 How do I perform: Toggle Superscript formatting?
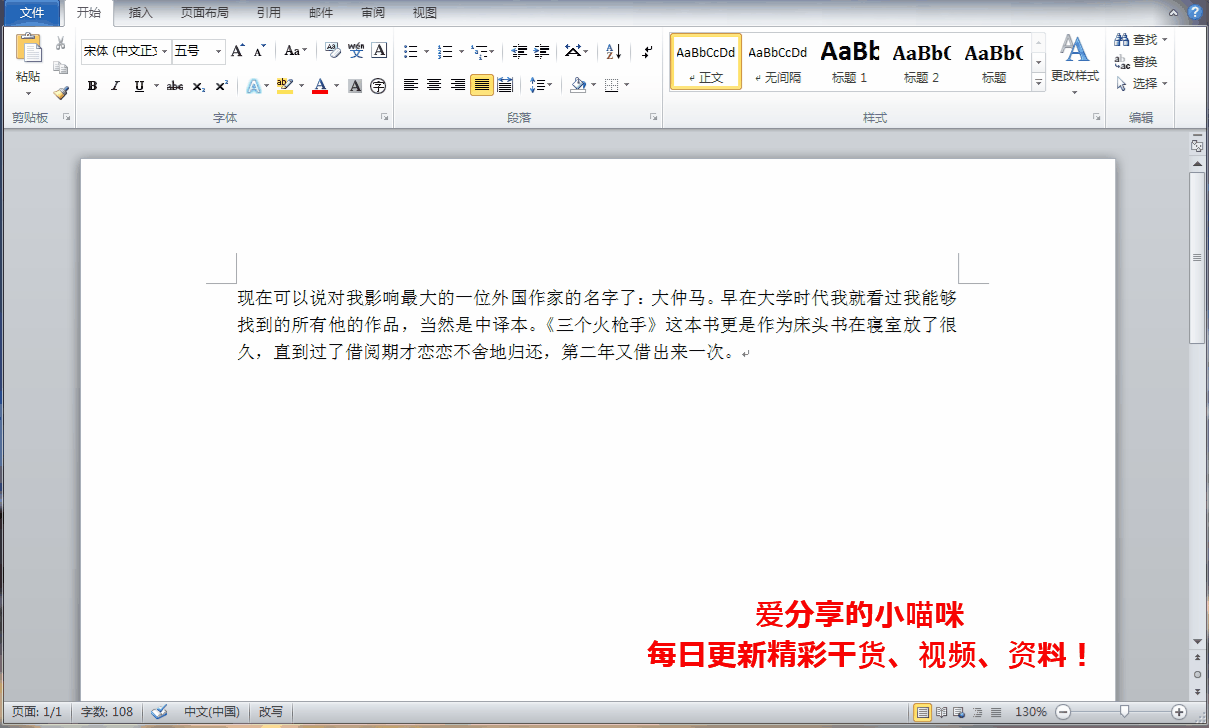pos(221,86)
